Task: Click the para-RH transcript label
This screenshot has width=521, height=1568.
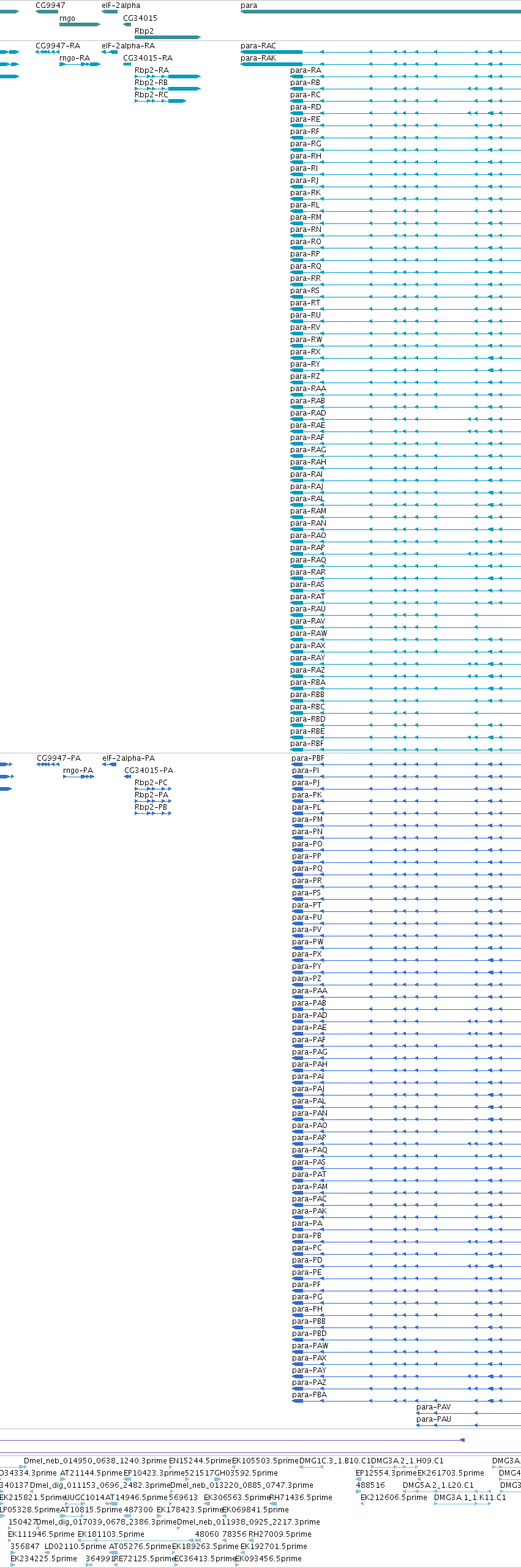Action: tap(305, 156)
